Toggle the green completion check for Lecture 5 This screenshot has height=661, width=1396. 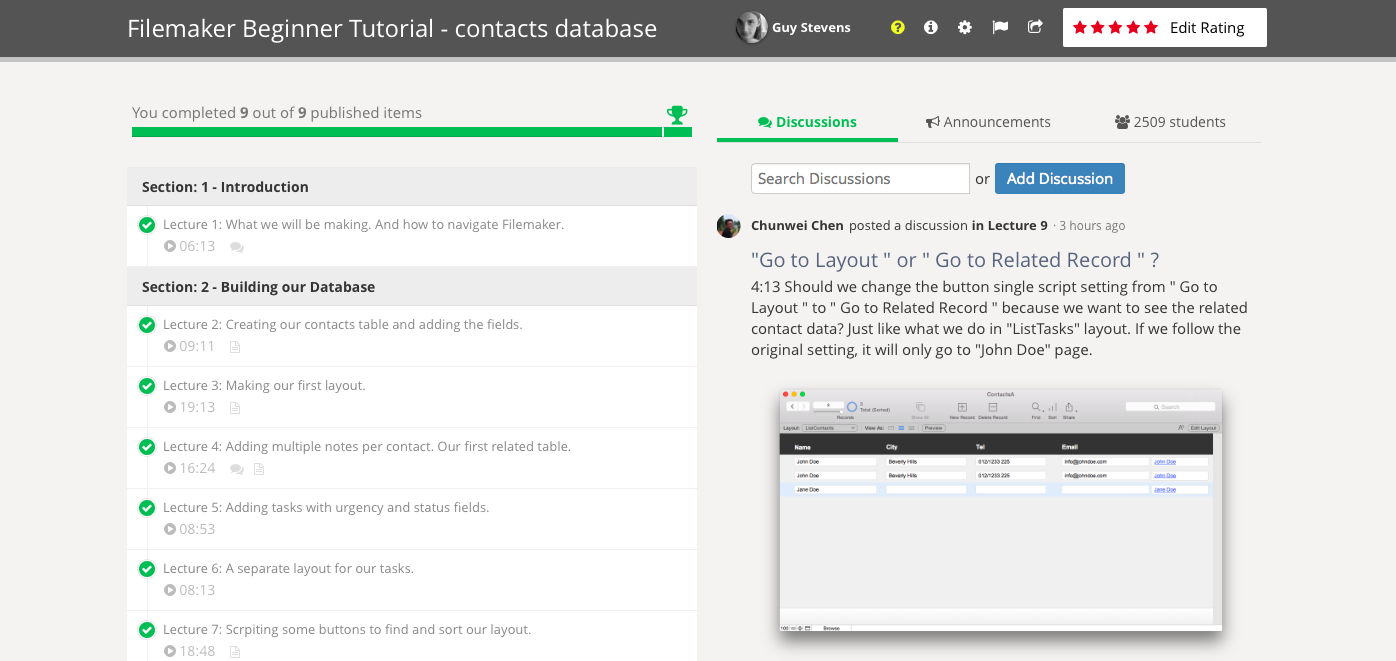pos(147,508)
